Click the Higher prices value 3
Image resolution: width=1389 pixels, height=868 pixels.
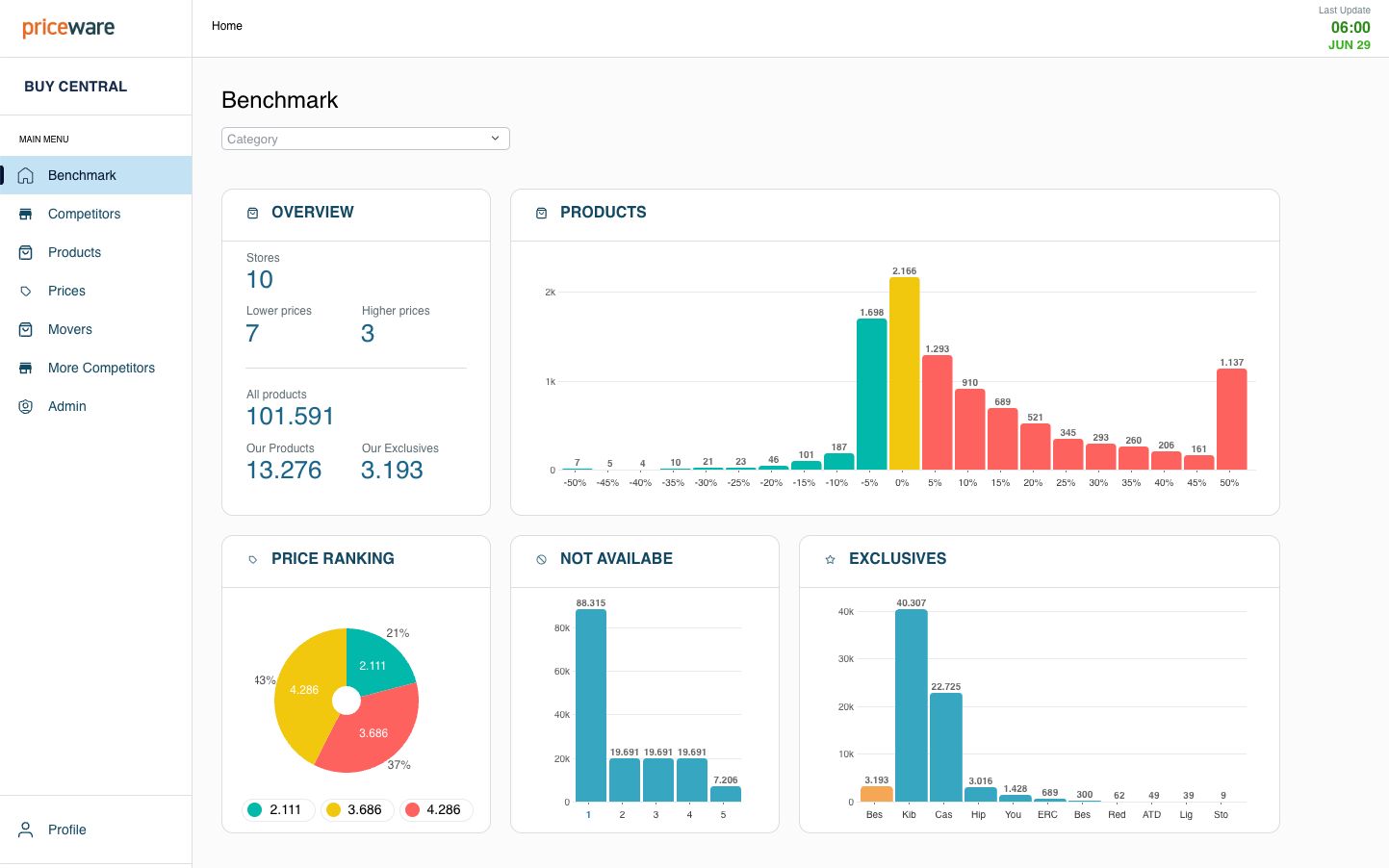point(368,333)
